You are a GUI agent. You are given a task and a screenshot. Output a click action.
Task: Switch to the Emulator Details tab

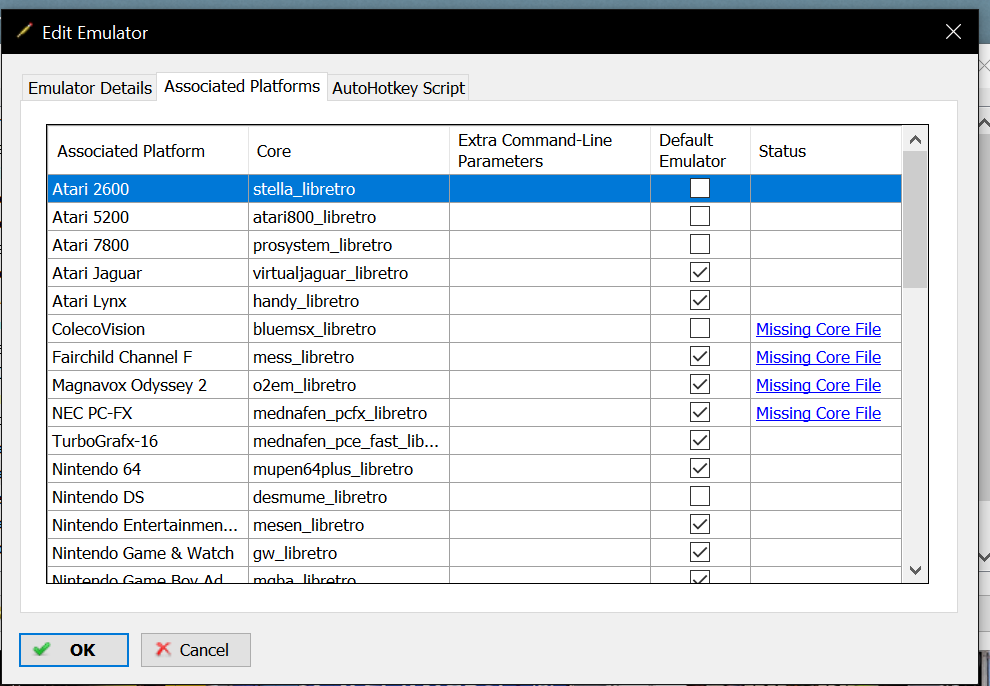point(90,88)
